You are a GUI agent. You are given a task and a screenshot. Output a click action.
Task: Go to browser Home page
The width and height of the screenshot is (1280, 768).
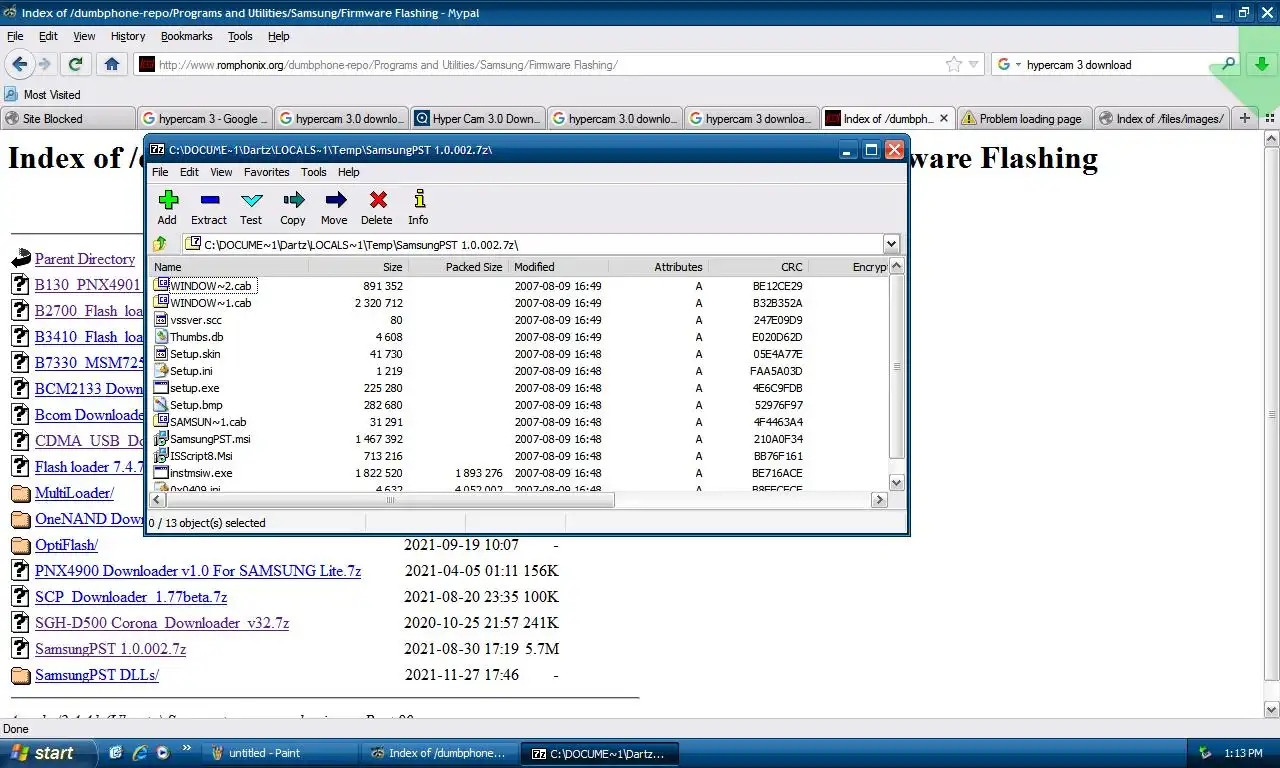pyautogui.click(x=112, y=64)
